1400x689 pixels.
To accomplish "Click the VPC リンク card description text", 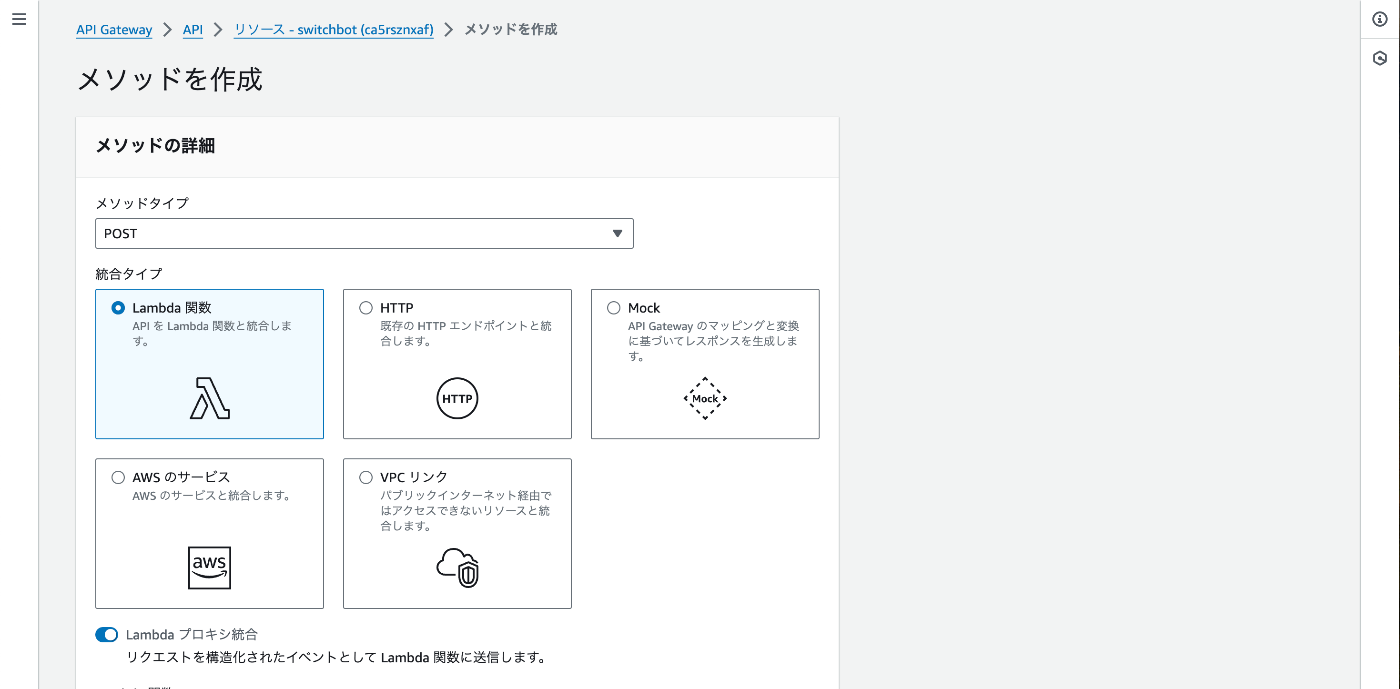I will [466, 511].
